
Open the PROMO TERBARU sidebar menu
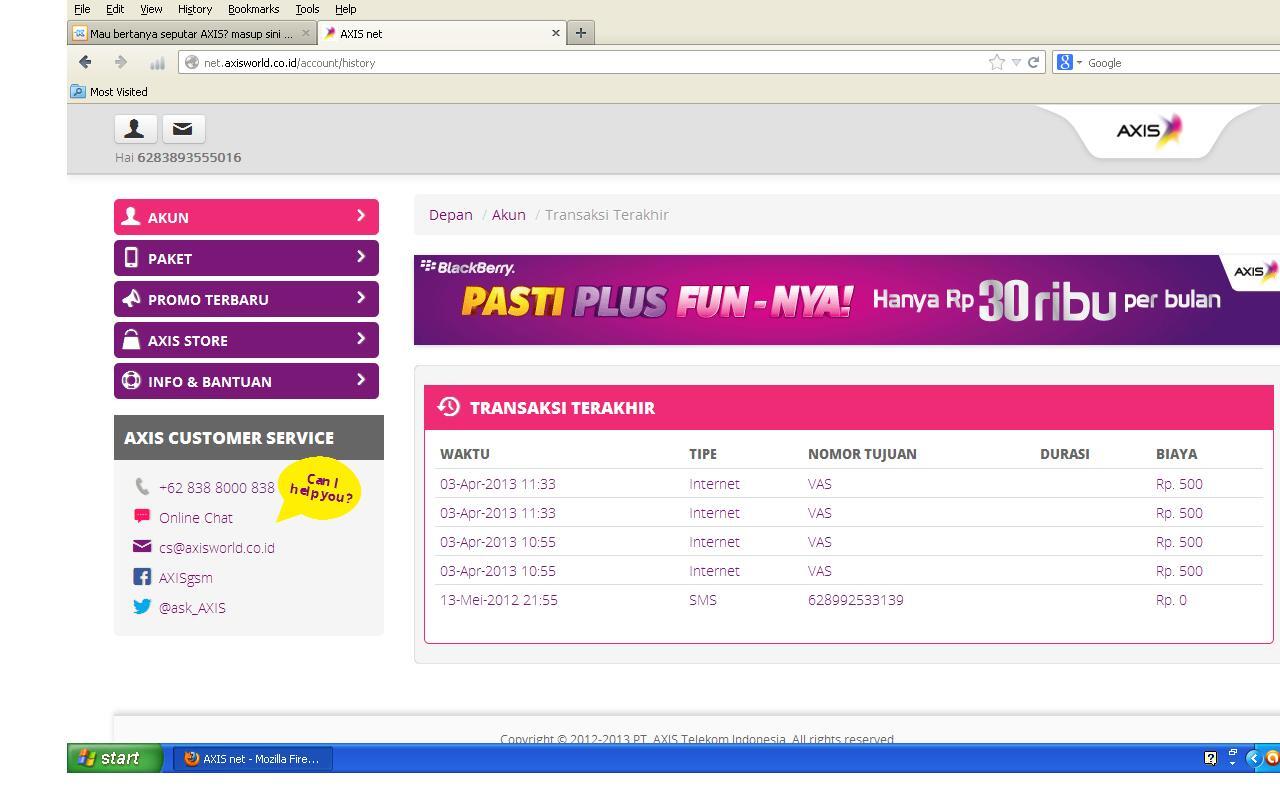(x=246, y=299)
